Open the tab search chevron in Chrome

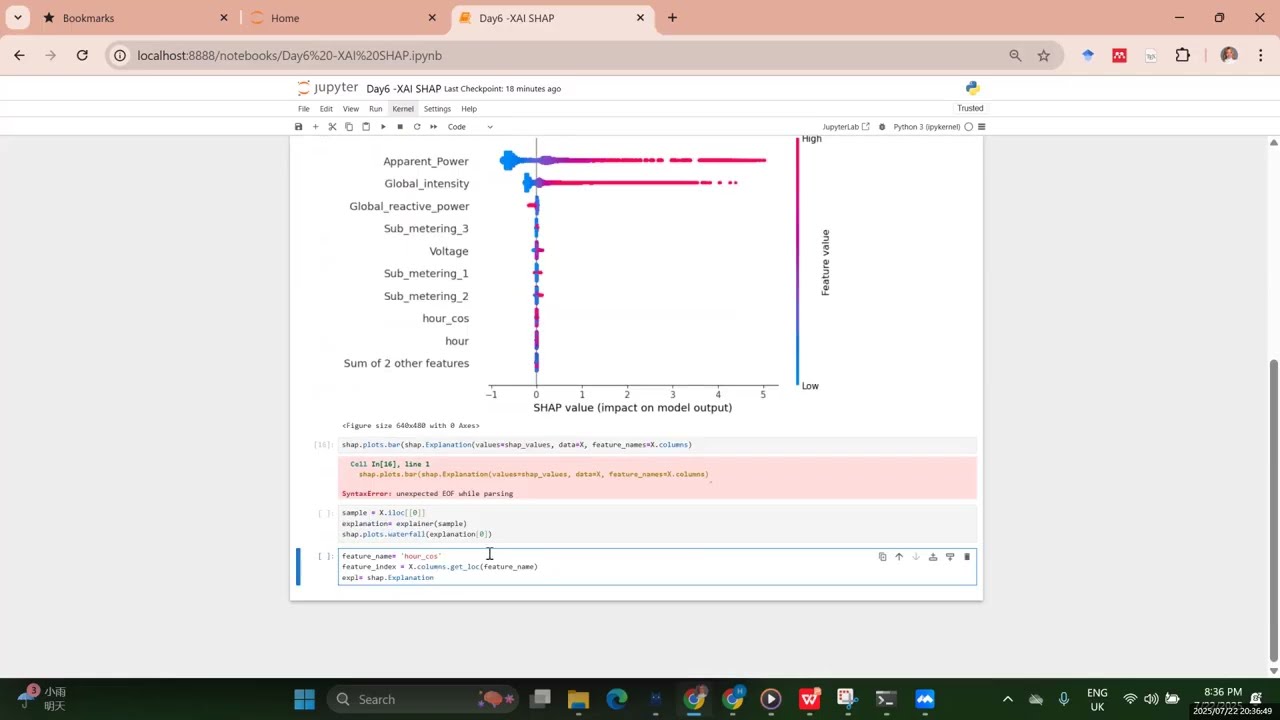pyautogui.click(x=17, y=18)
